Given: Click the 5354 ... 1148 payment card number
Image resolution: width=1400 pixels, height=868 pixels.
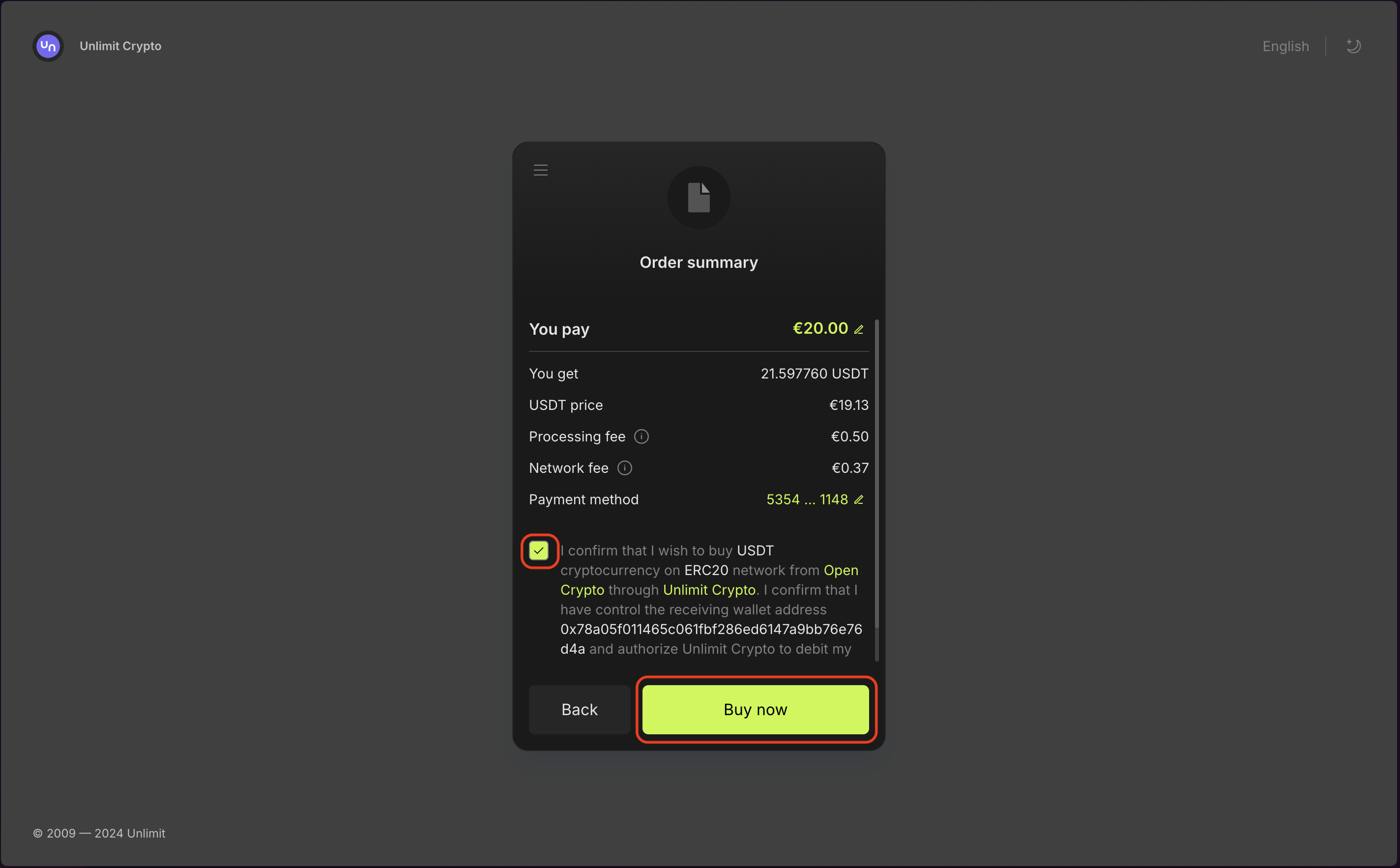Looking at the screenshot, I should click(x=807, y=499).
